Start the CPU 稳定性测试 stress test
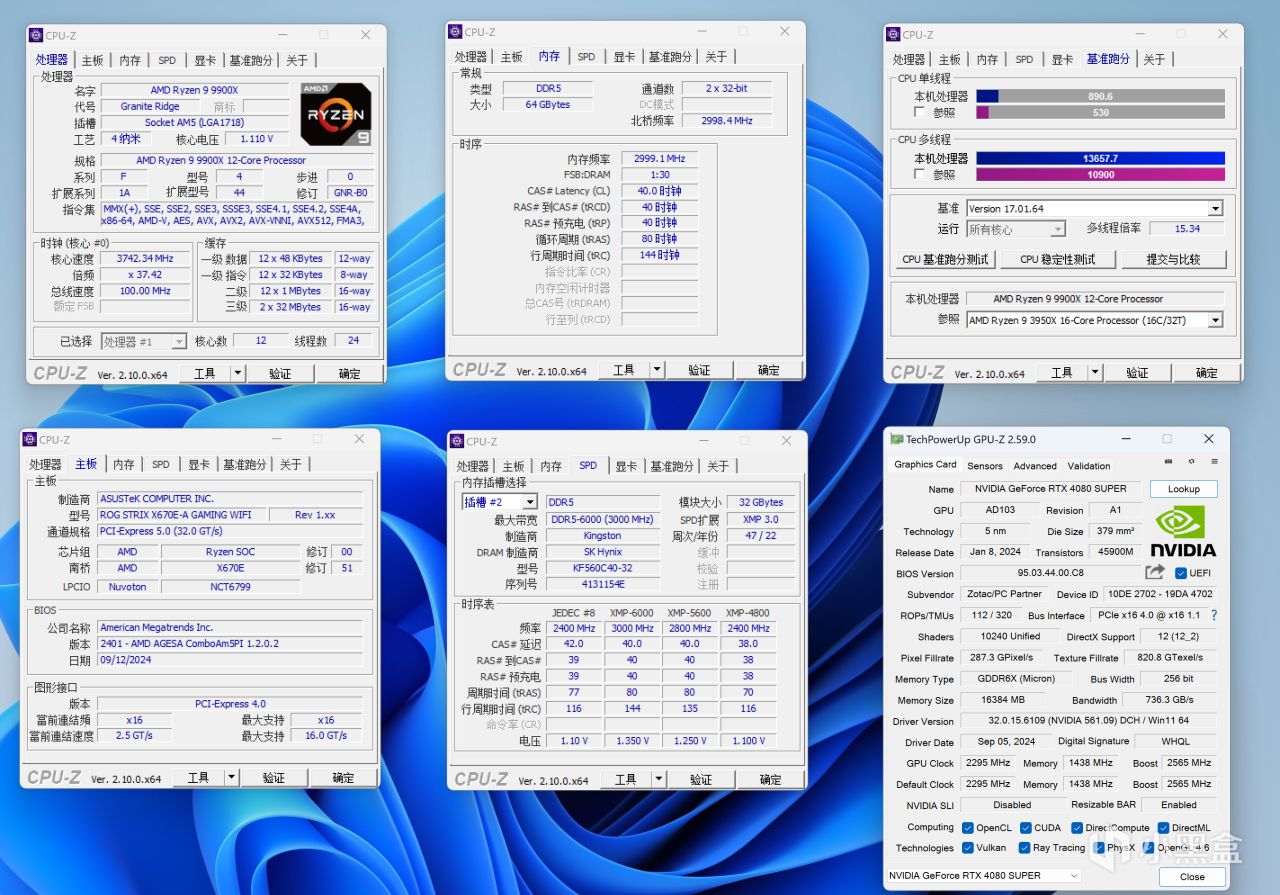Image resolution: width=1280 pixels, height=895 pixels. pos(1057,259)
